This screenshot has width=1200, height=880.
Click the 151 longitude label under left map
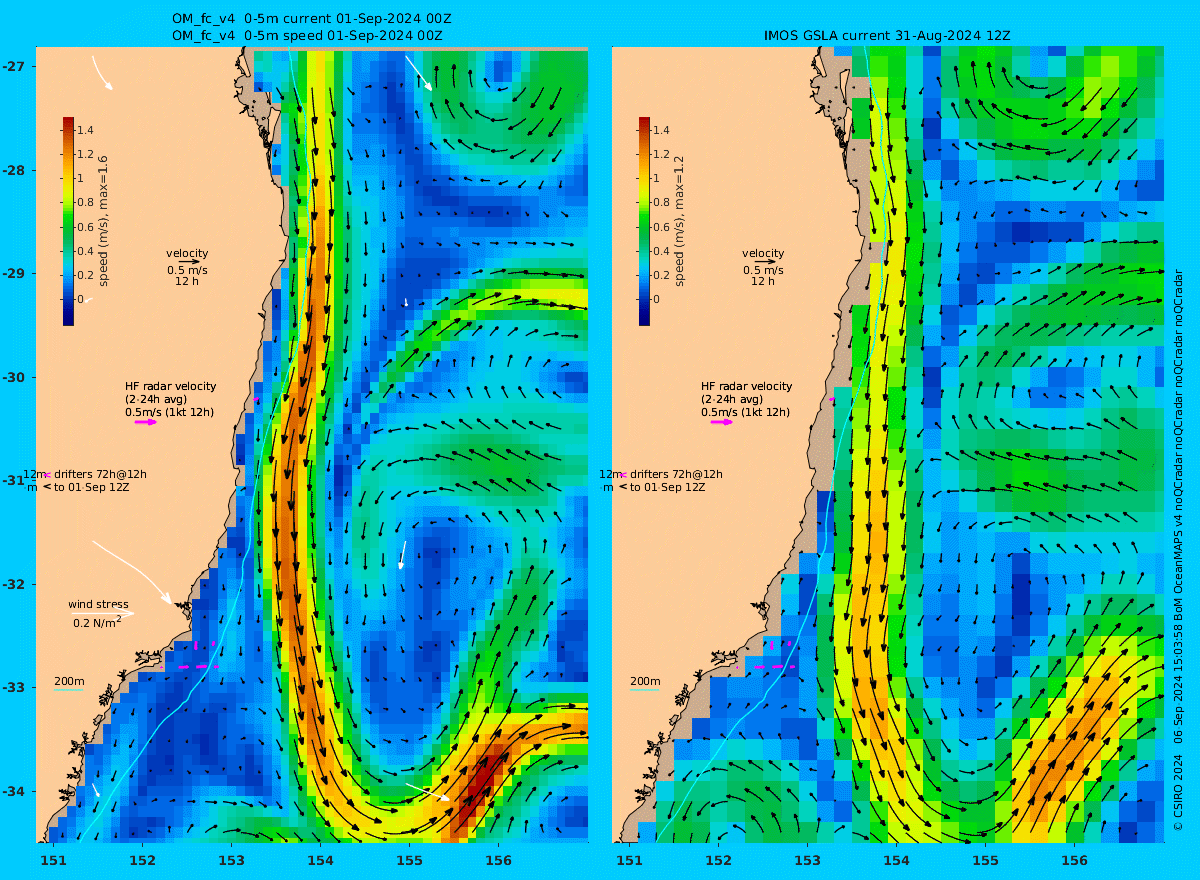(x=53, y=860)
